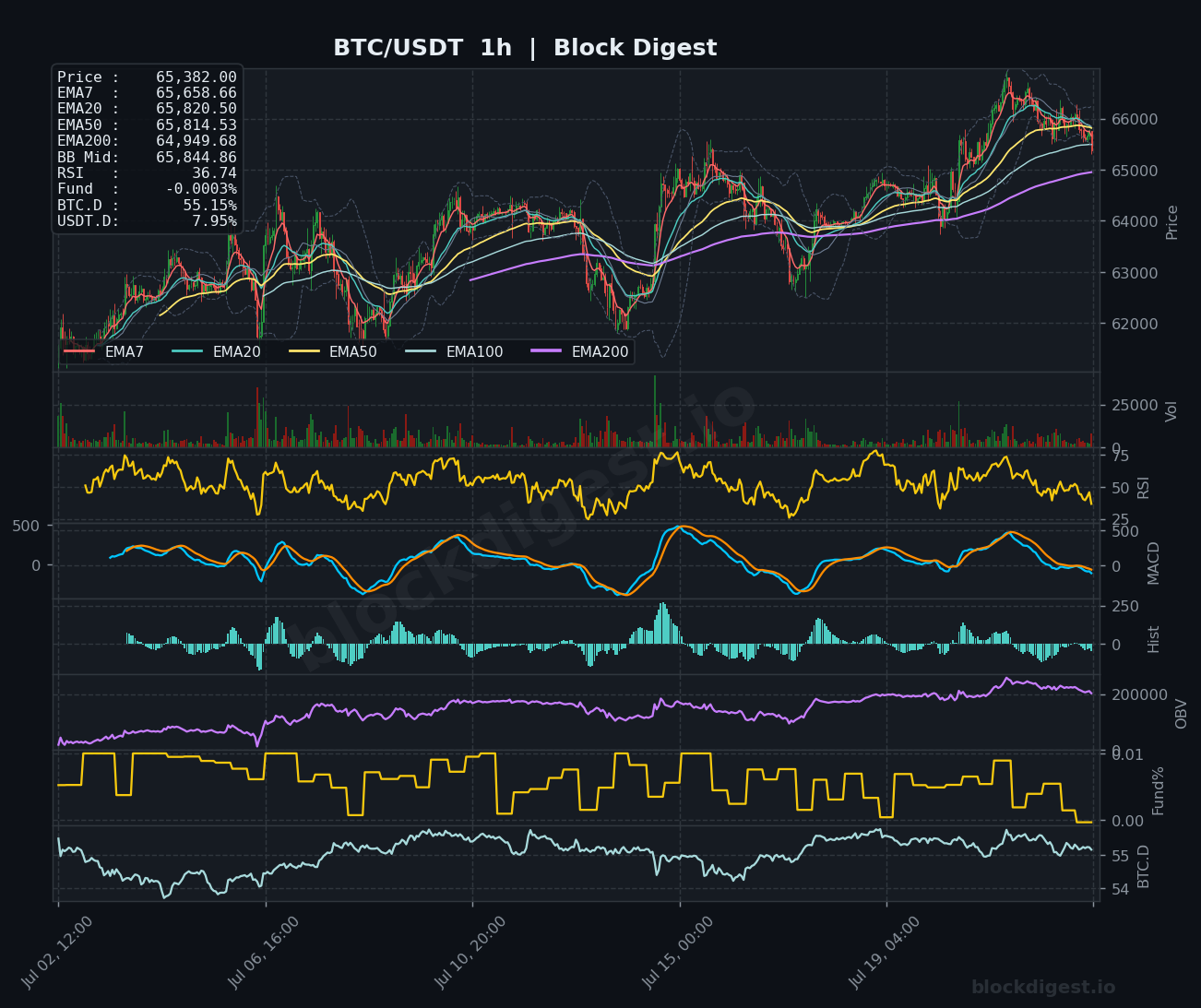Click the USDT.D 7.95% stat line
This screenshot has width=1201, height=1008.
click(x=147, y=221)
